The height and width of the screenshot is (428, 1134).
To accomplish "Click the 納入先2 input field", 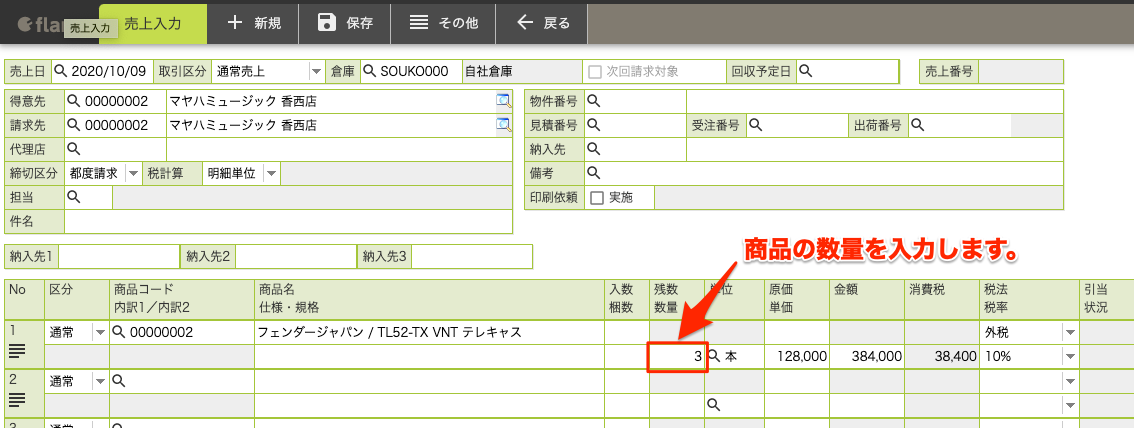I will [296, 256].
